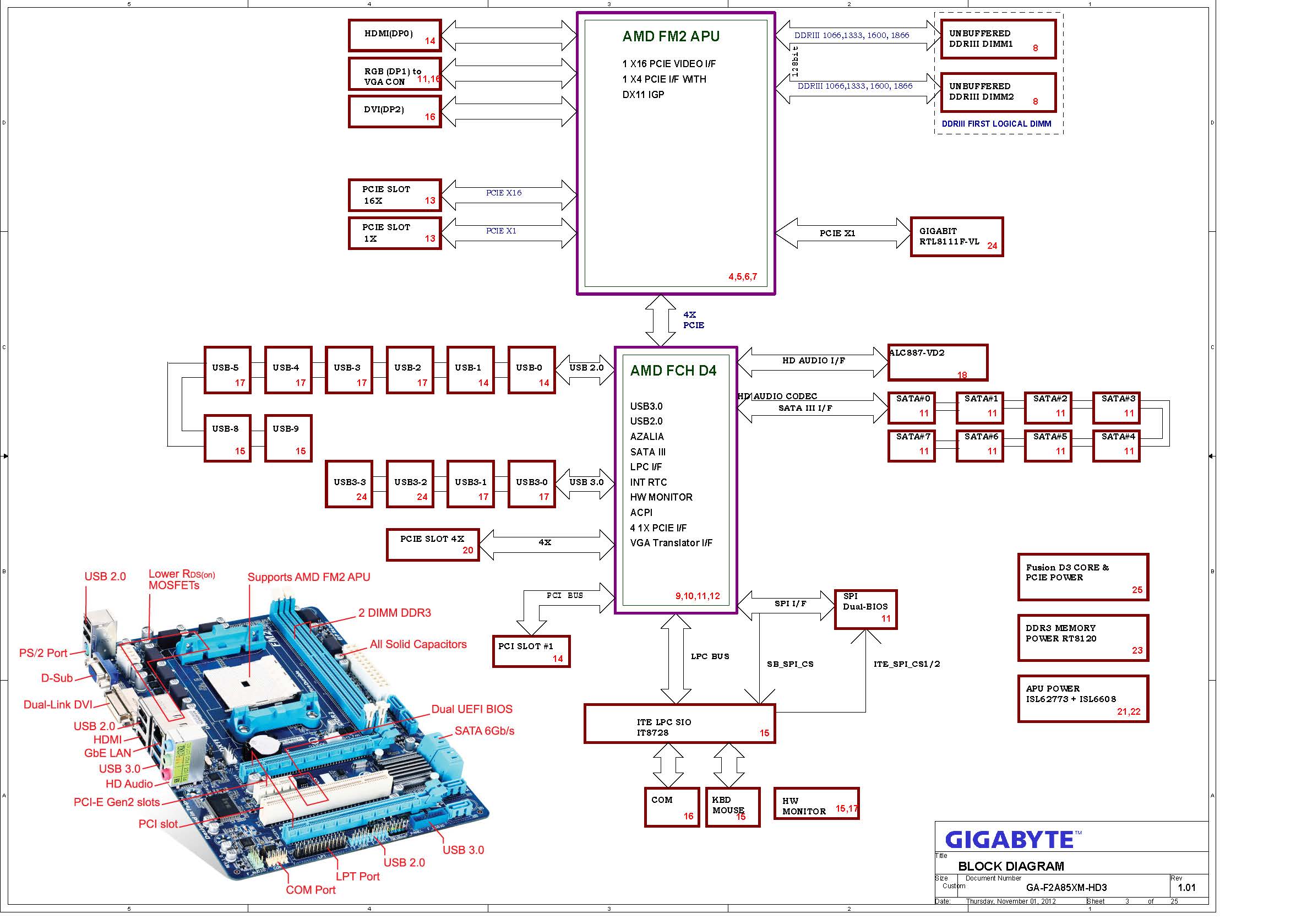Click the SATA#7 block
This screenshot has height=924, width=1307.
click(x=911, y=446)
